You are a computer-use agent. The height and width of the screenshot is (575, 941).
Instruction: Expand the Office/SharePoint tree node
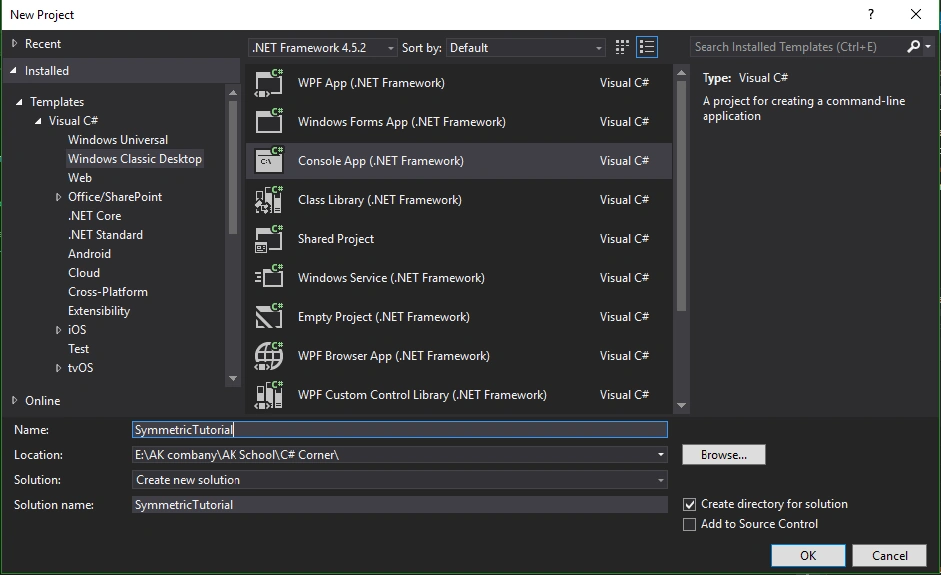point(58,197)
